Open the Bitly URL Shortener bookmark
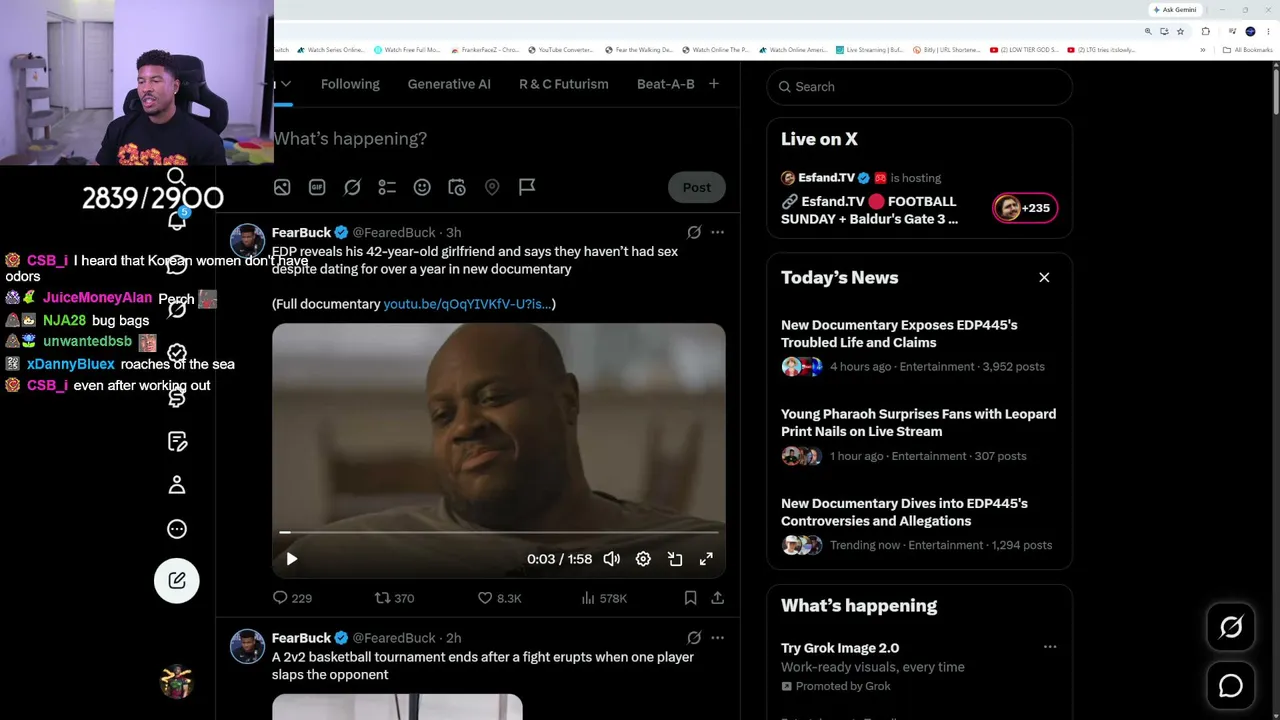1280x720 pixels. tap(946, 50)
